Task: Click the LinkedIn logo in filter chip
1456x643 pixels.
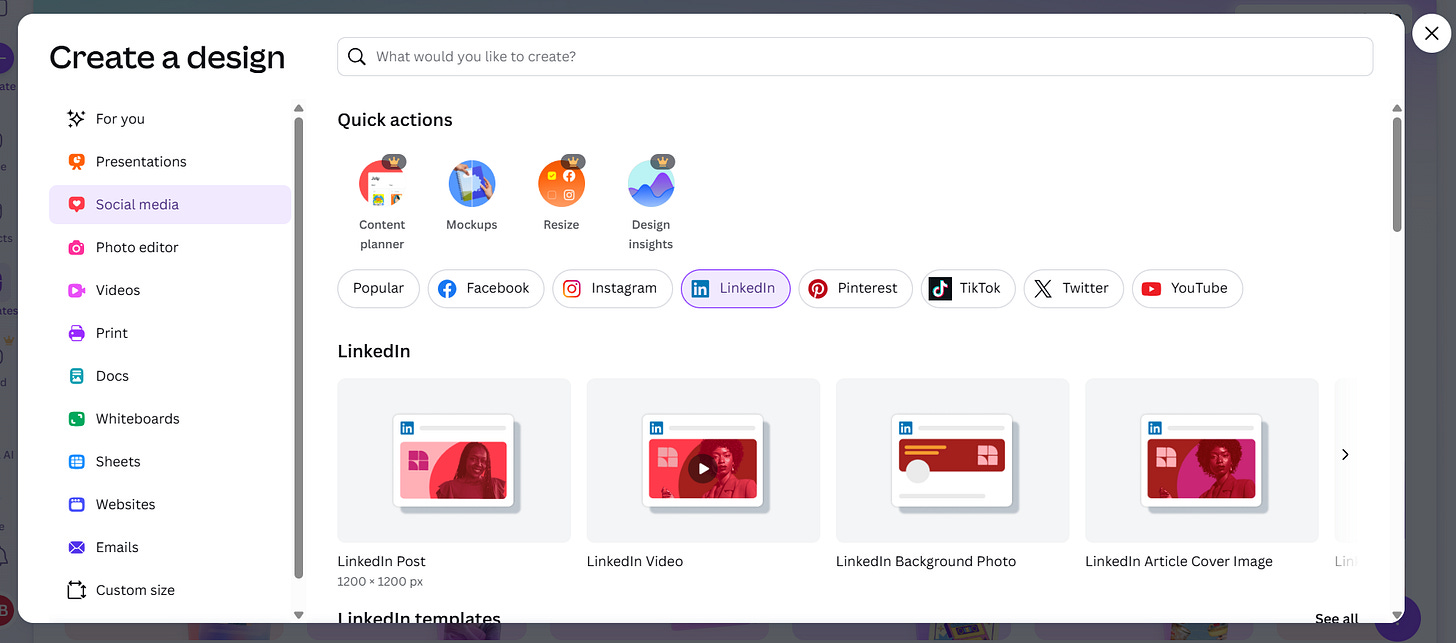Action: pyautogui.click(x=700, y=289)
